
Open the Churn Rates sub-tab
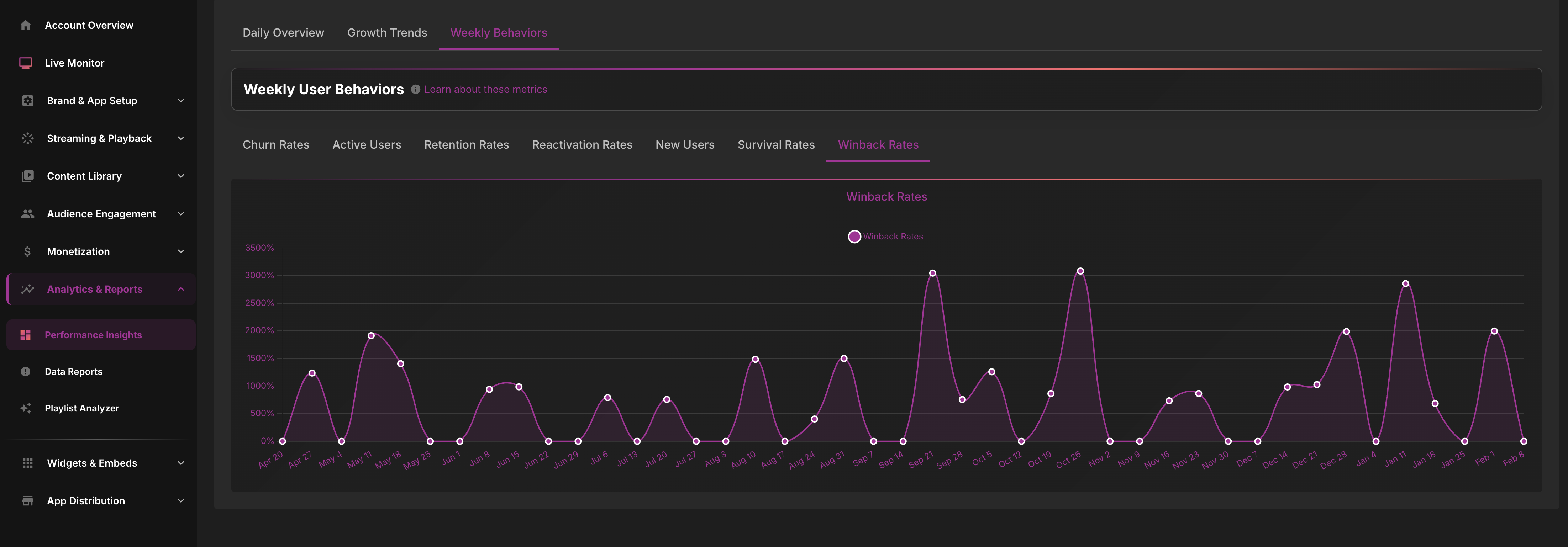[x=276, y=145]
